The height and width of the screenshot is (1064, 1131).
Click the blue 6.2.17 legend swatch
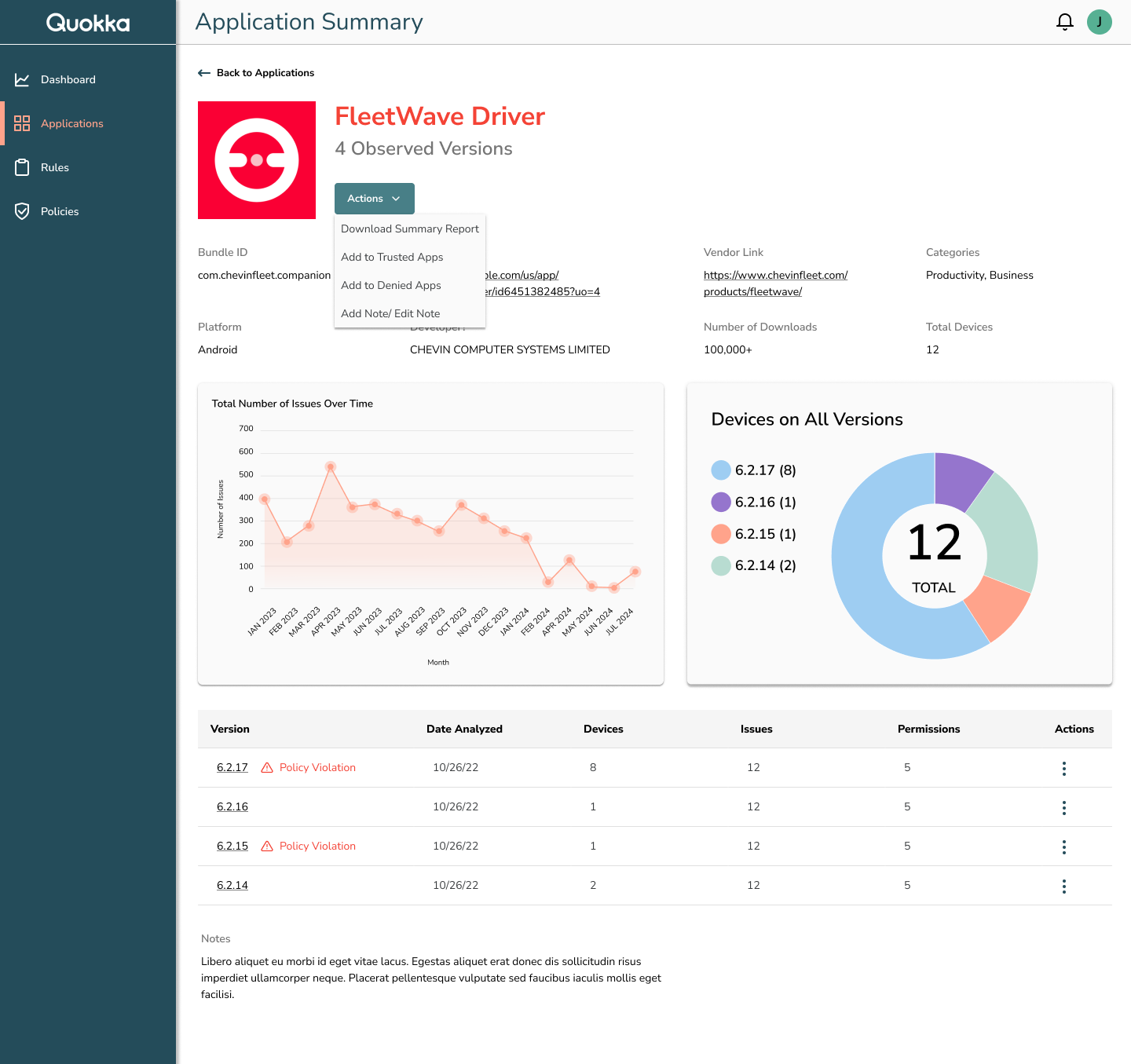[x=721, y=470]
